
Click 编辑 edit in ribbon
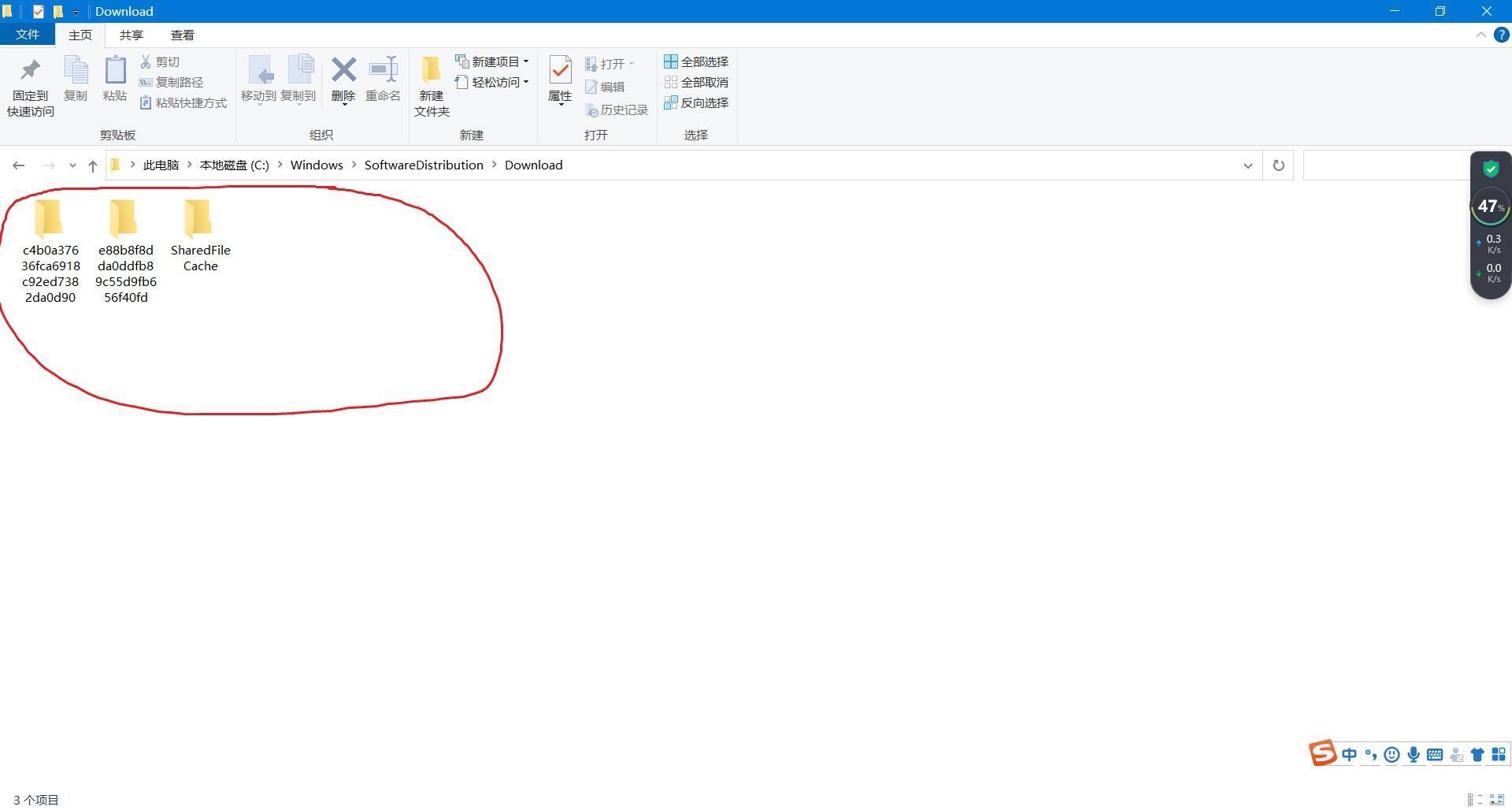pos(605,87)
